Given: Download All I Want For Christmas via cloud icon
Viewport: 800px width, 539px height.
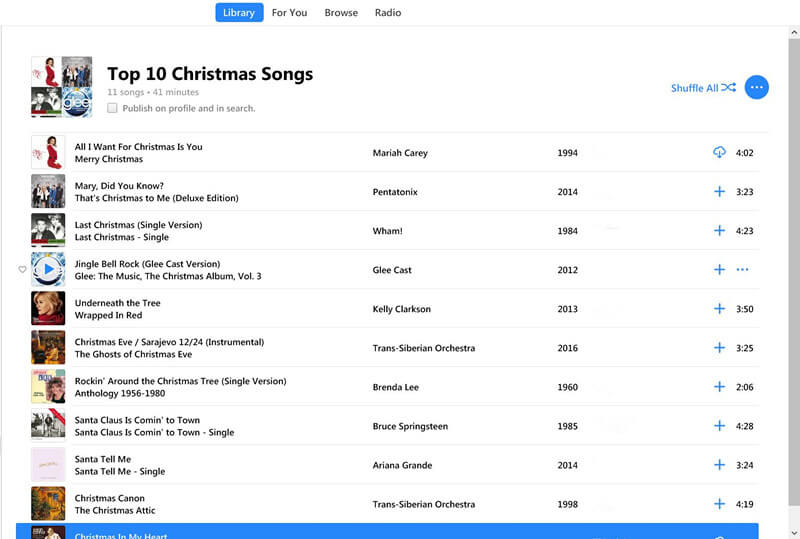Looking at the screenshot, I should pos(719,152).
